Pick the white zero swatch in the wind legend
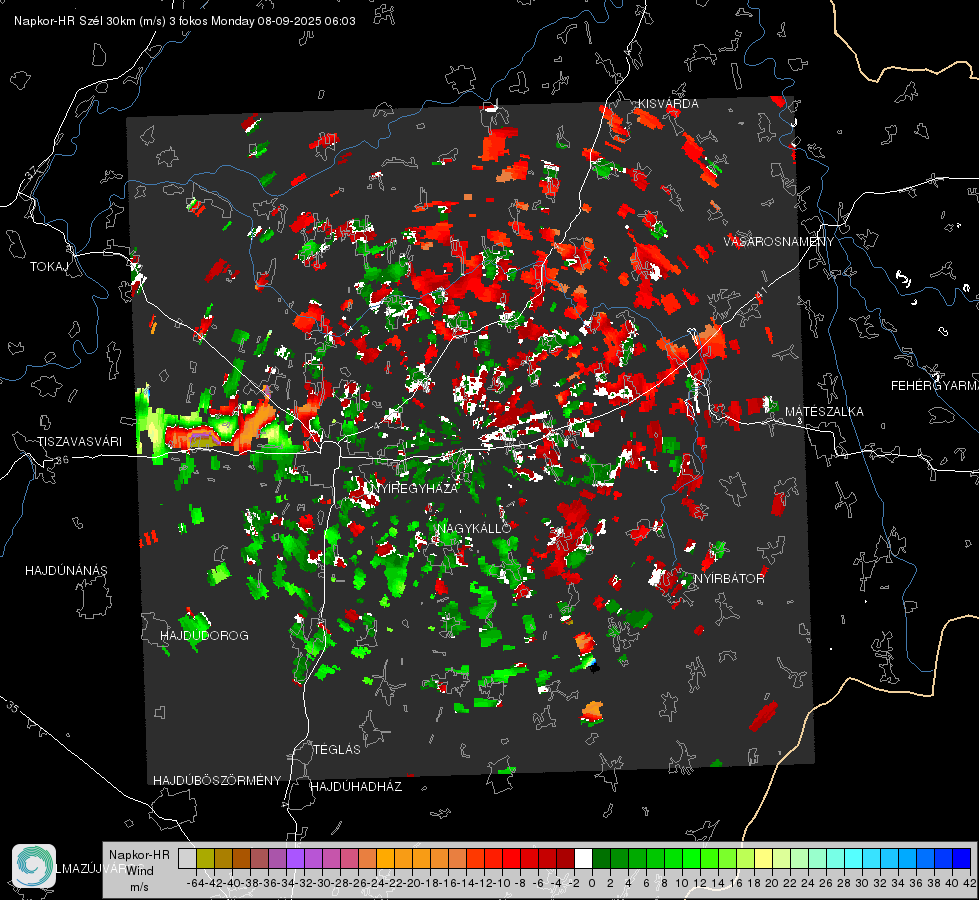 tap(583, 859)
